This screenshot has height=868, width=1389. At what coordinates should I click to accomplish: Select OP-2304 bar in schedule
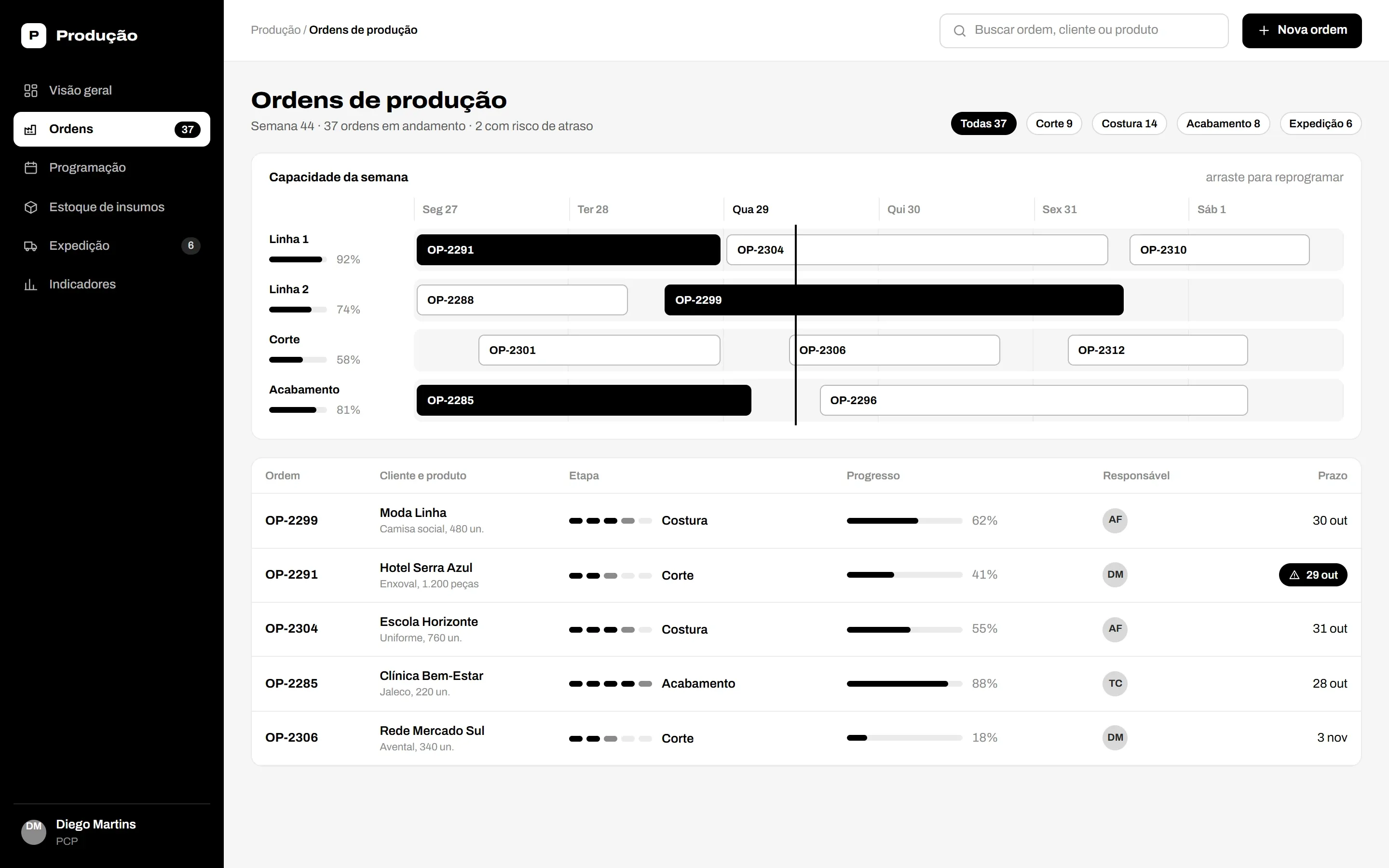pos(917,250)
